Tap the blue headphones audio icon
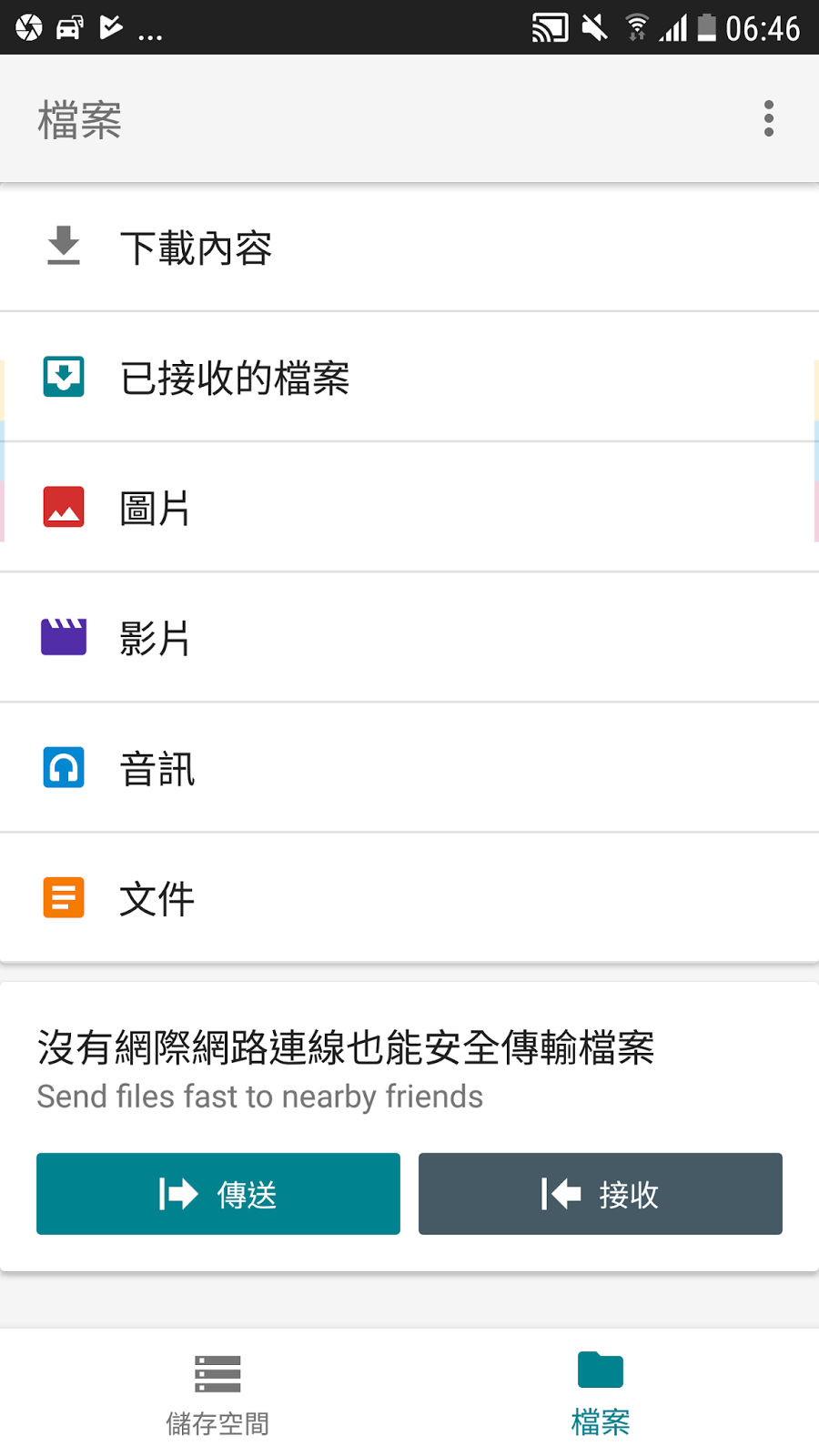The width and height of the screenshot is (819, 1456). [x=64, y=767]
